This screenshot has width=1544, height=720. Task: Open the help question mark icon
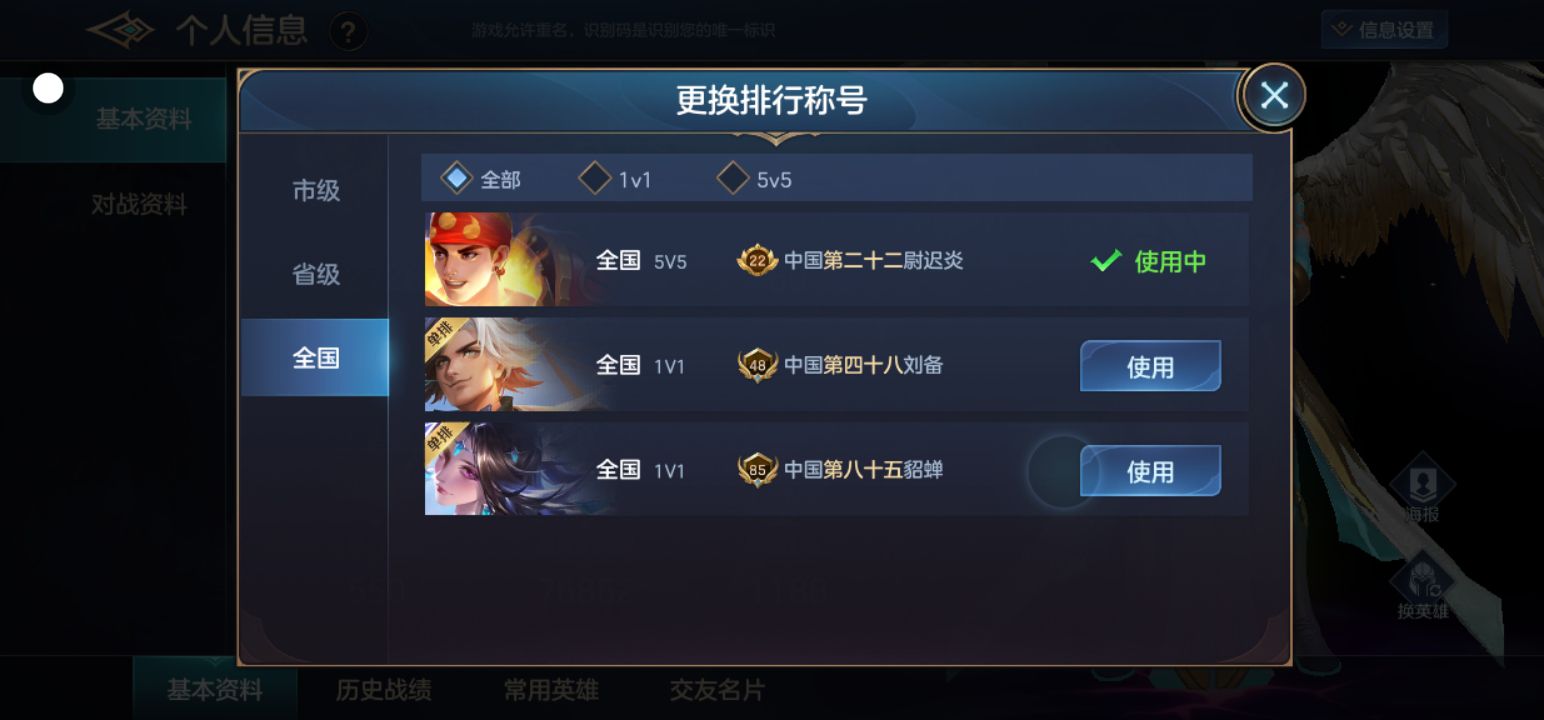(x=348, y=33)
